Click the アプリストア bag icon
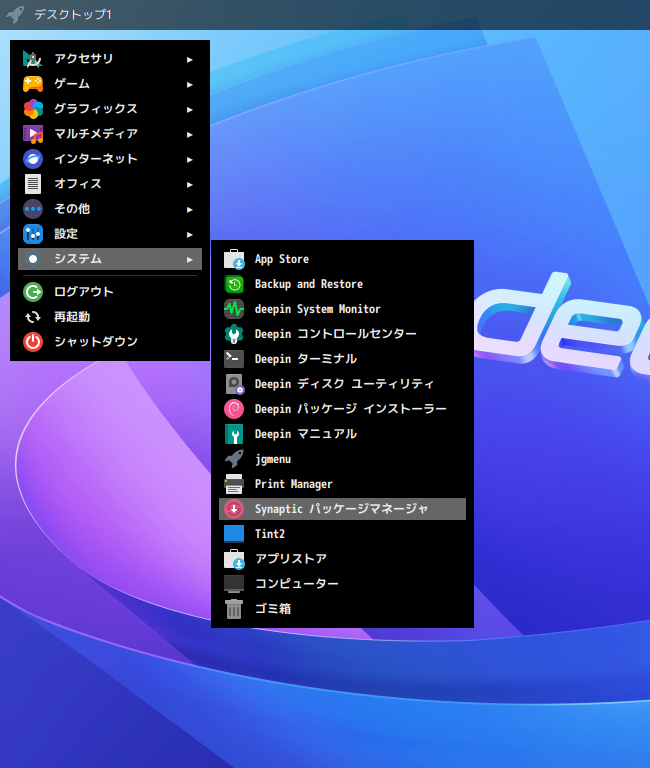This screenshot has height=768, width=650. pos(234,559)
